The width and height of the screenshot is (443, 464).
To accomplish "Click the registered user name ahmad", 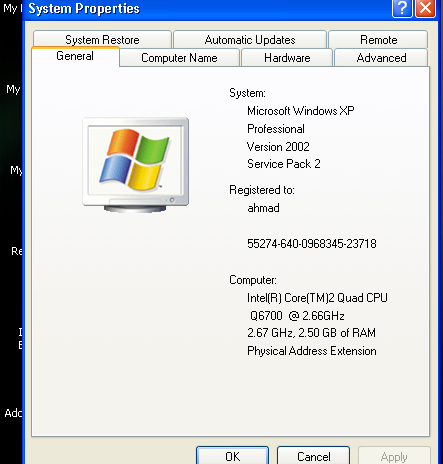I will click(x=263, y=208).
